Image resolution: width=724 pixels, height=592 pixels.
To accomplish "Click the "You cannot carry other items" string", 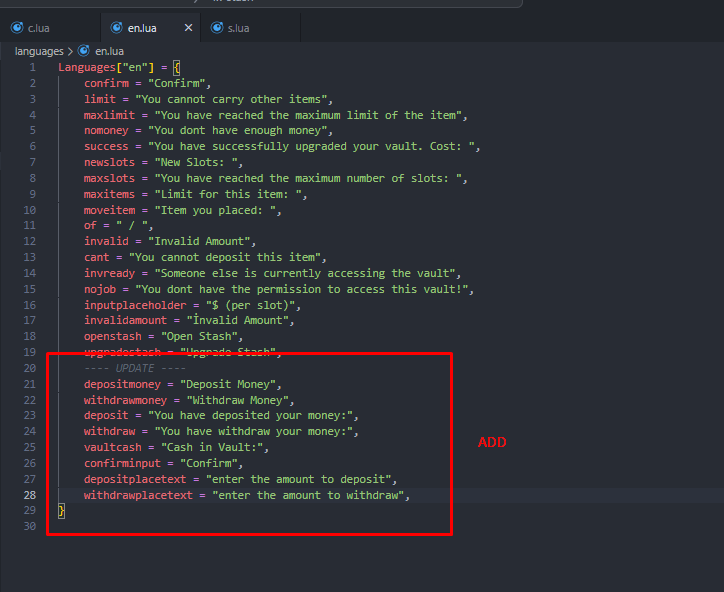I will [231, 99].
